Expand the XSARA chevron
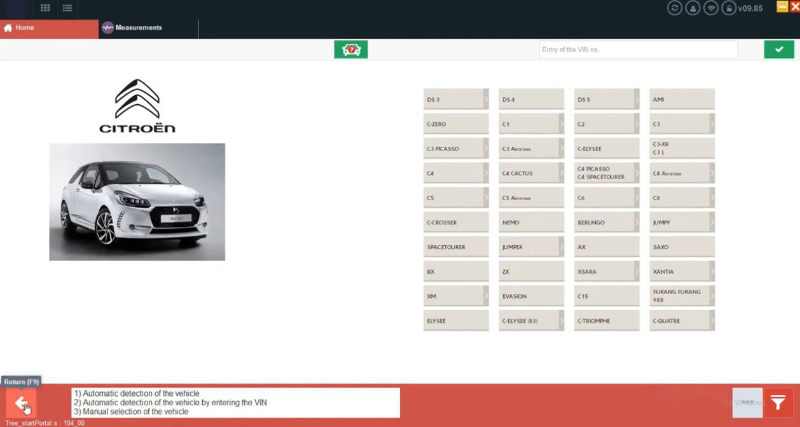 (x=637, y=271)
